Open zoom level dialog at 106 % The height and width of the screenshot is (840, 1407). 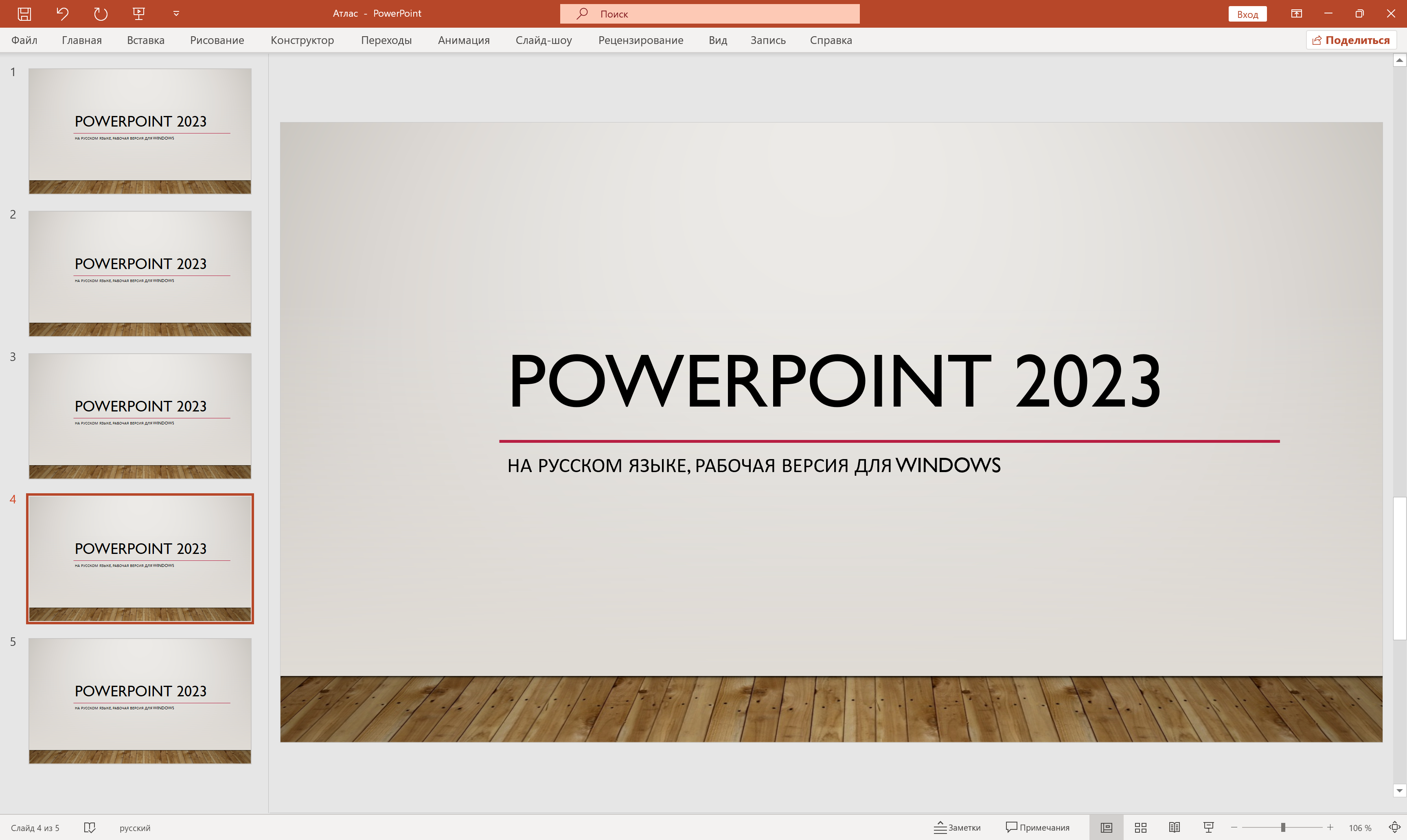1359,828
